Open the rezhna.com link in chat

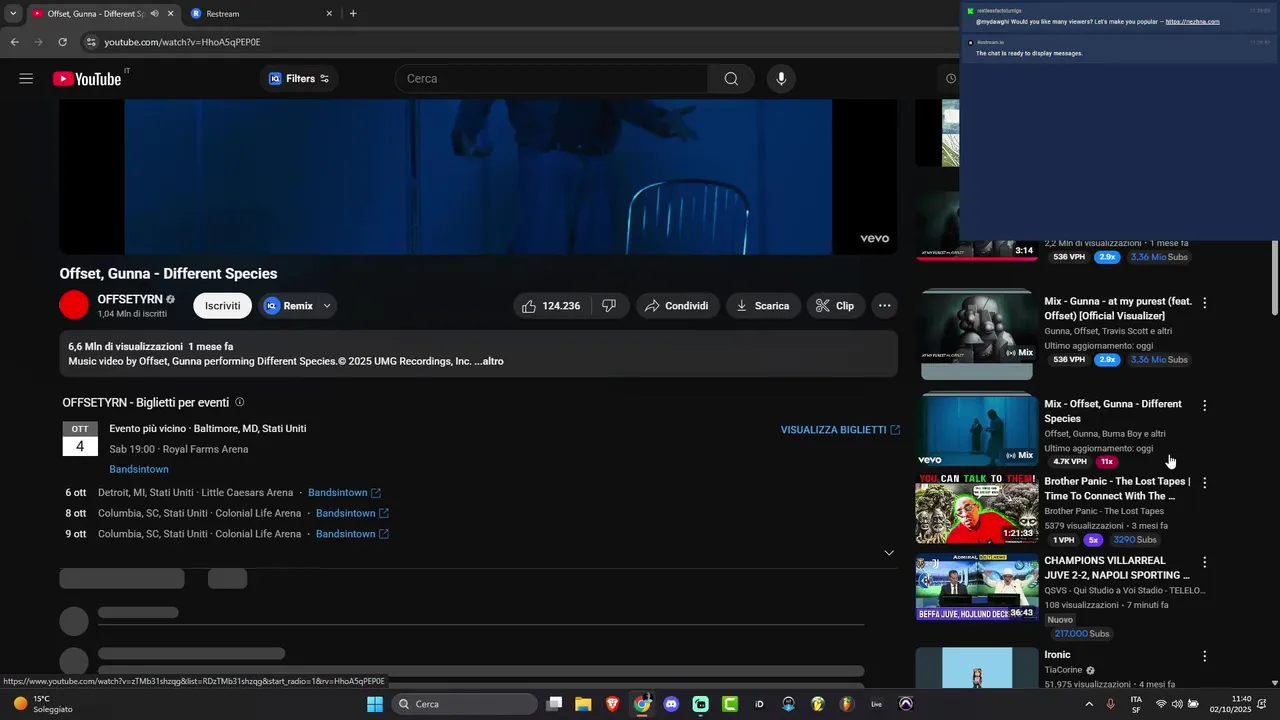coord(1192,21)
